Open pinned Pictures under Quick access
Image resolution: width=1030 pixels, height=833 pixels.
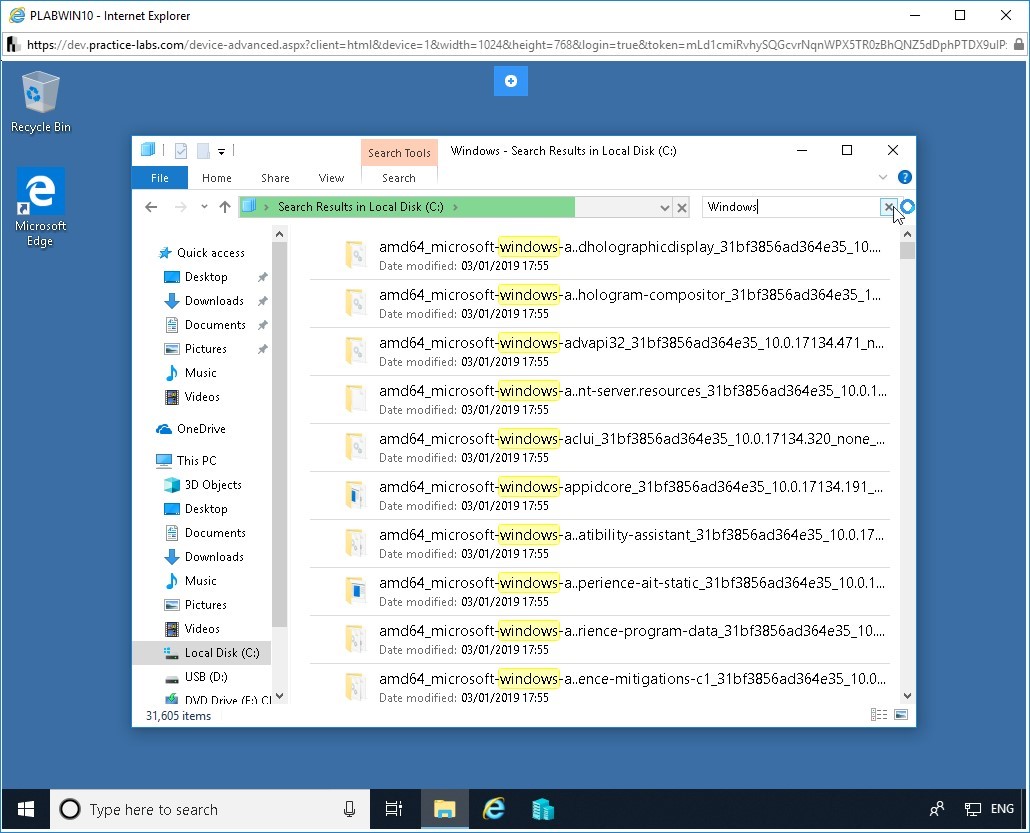206,349
